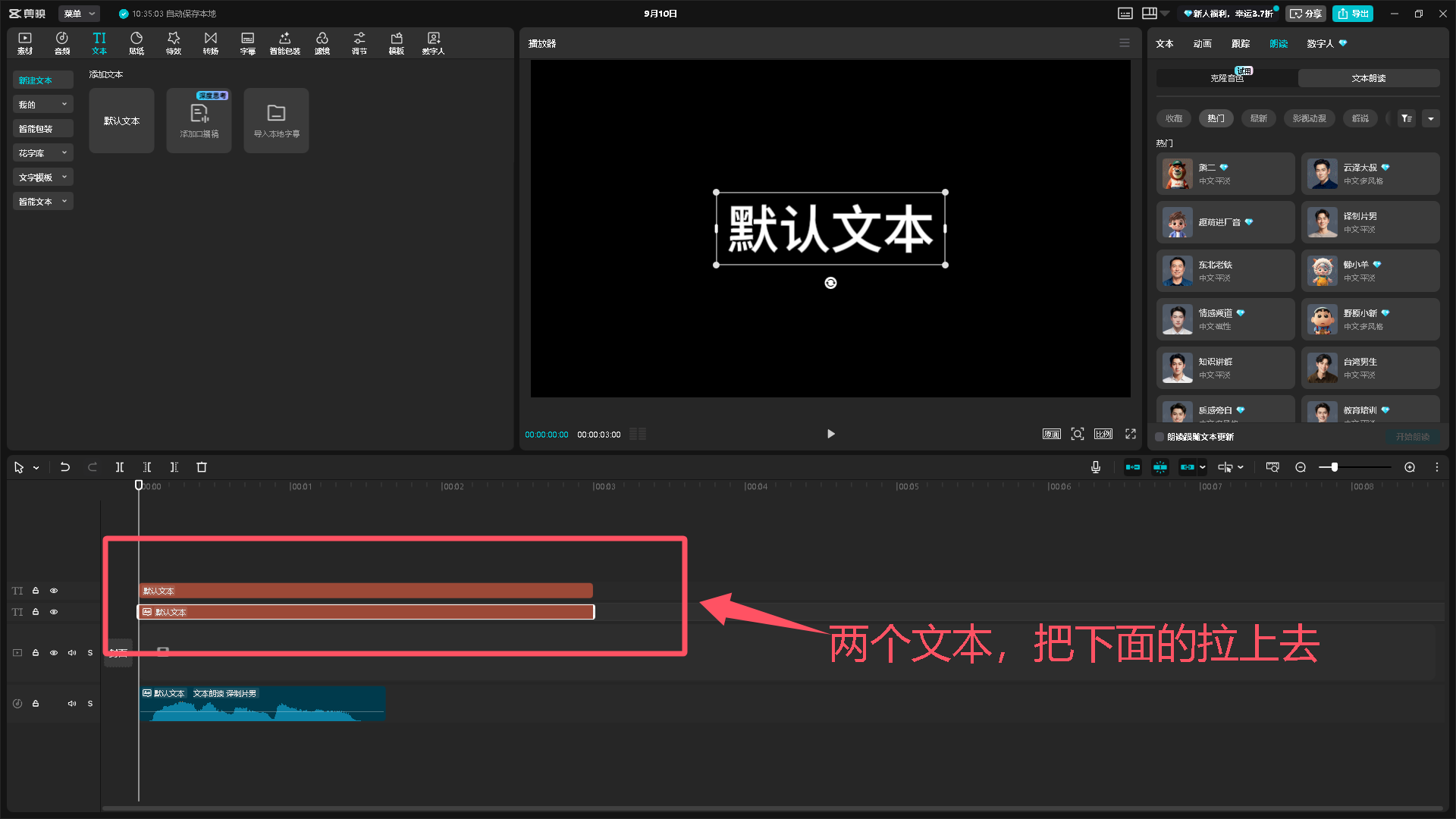
Task: Select the 文本朗读 tab
Action: pos(1368,78)
